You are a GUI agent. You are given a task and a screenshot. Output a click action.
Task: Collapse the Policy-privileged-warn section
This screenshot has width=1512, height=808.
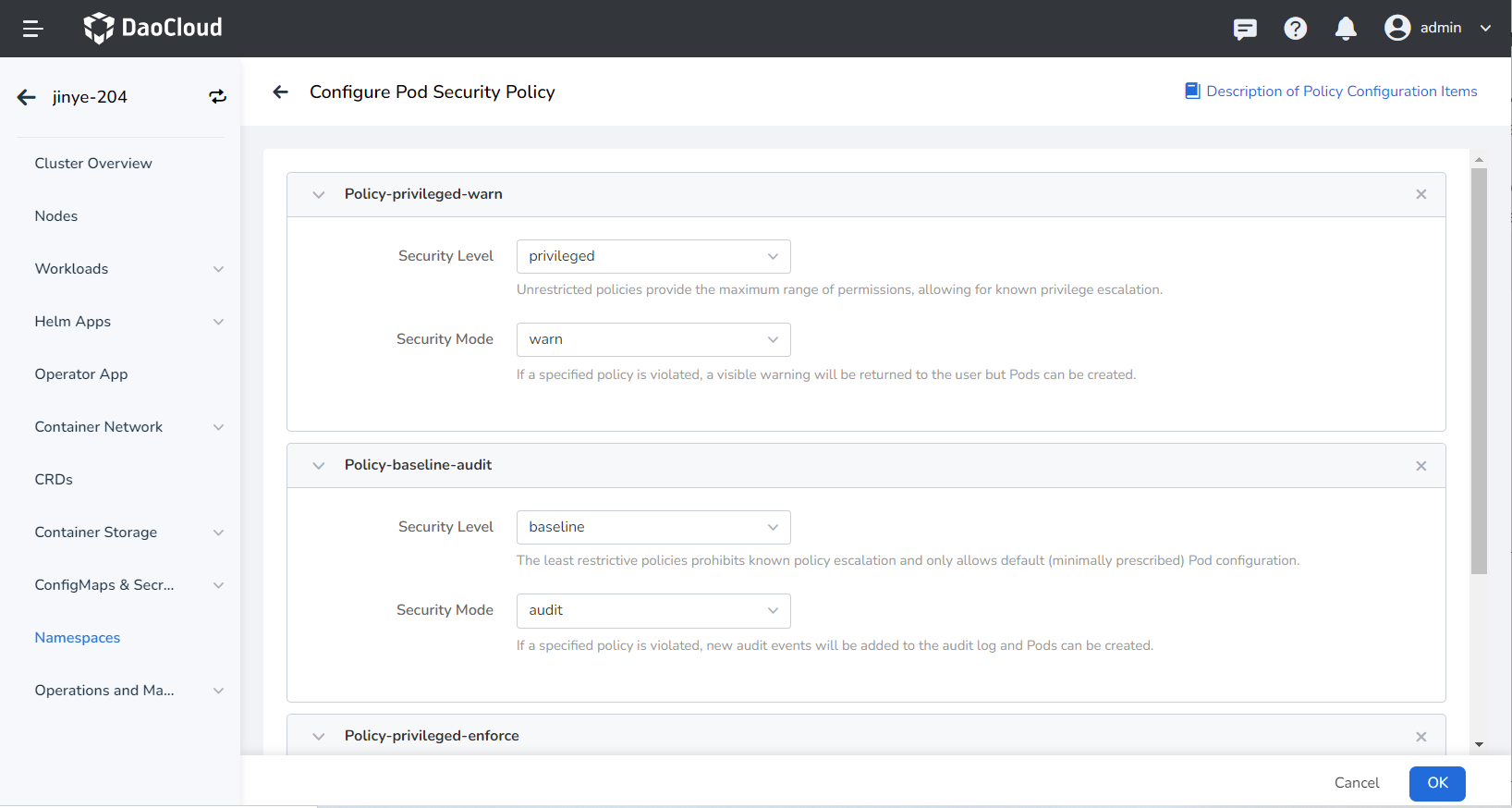319,194
